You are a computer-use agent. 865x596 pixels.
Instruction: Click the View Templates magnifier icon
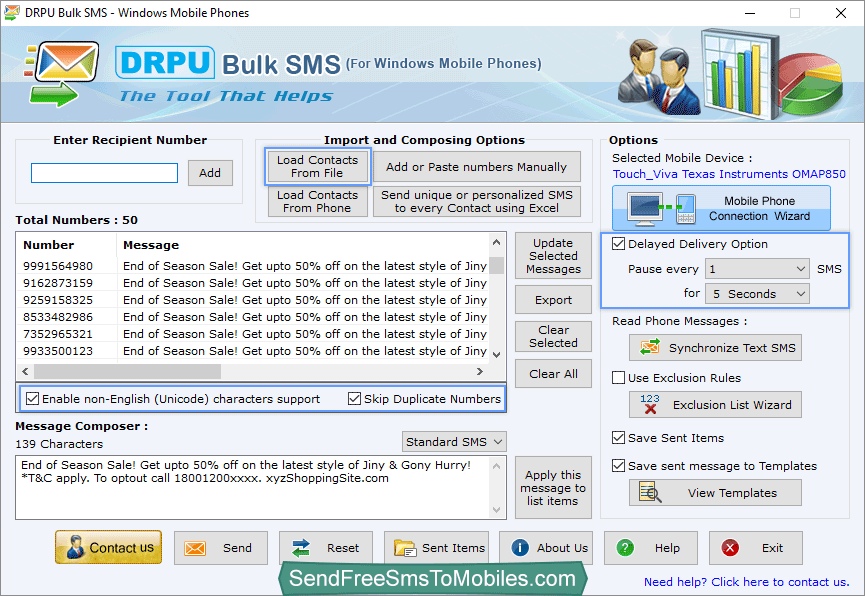coord(650,492)
